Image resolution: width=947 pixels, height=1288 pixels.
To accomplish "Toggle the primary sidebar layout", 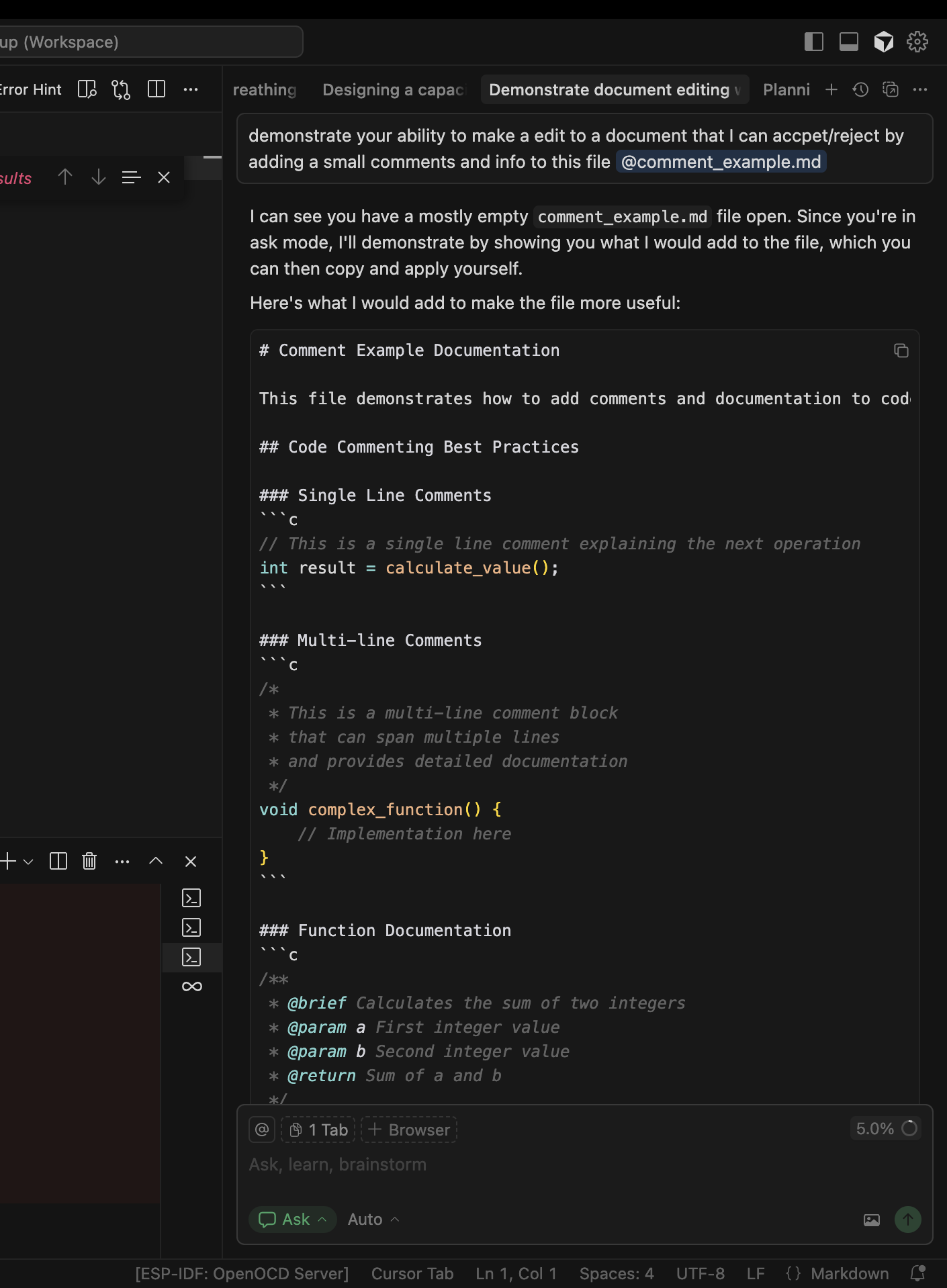I will [813, 42].
